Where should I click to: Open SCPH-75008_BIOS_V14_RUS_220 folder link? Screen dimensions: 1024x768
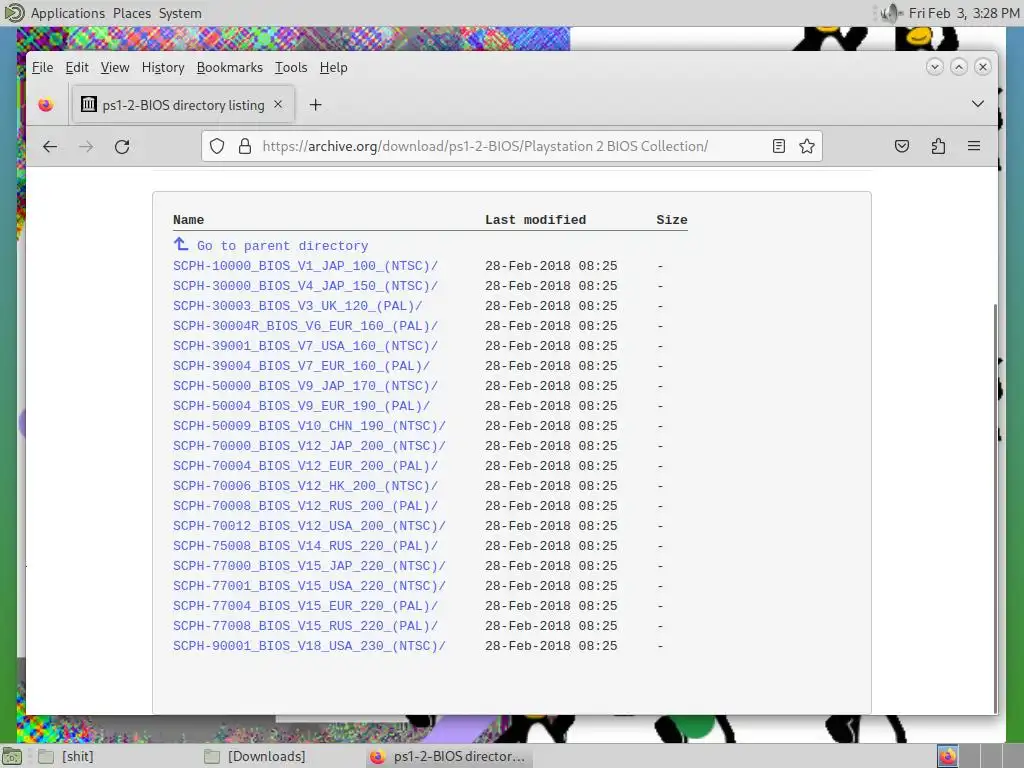point(306,546)
